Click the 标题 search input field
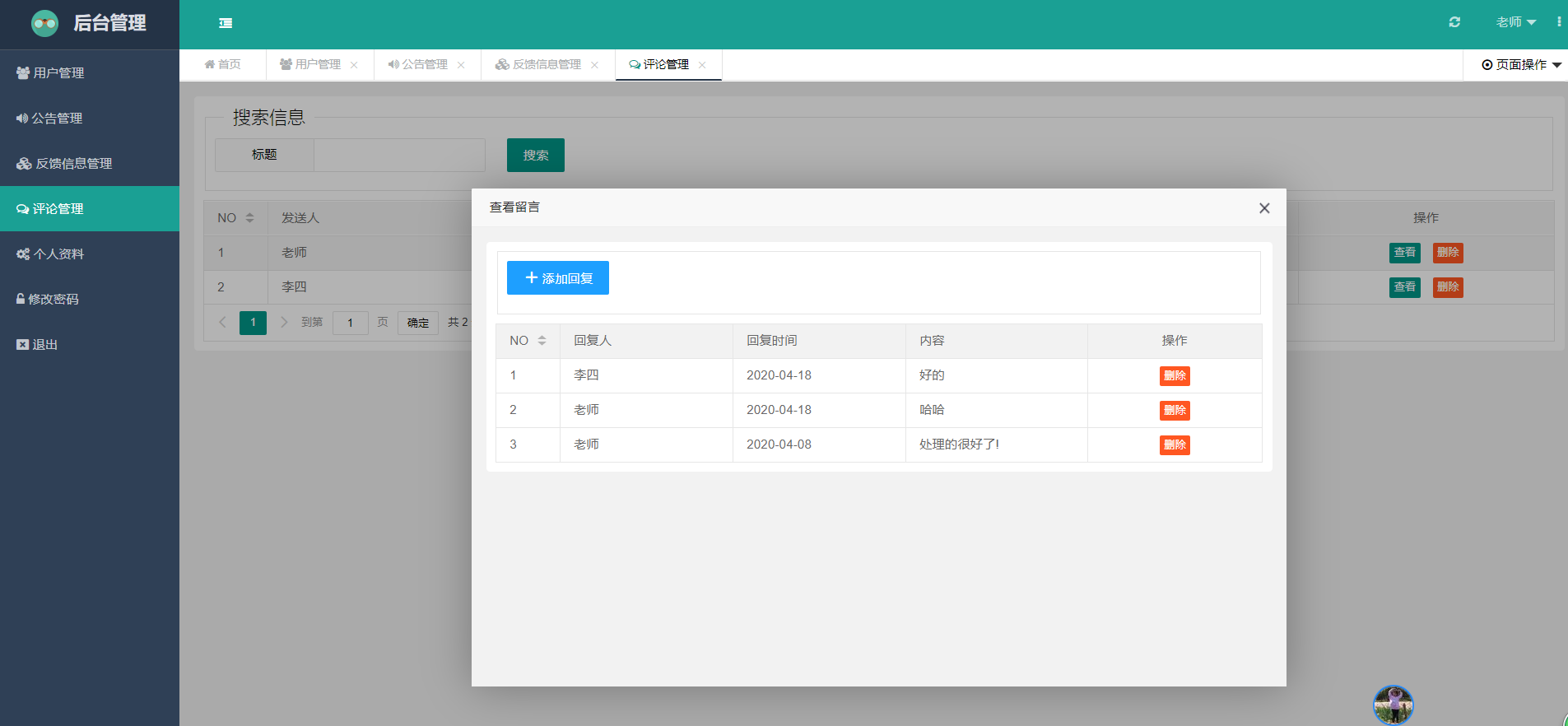This screenshot has height=726, width=1568. point(399,155)
